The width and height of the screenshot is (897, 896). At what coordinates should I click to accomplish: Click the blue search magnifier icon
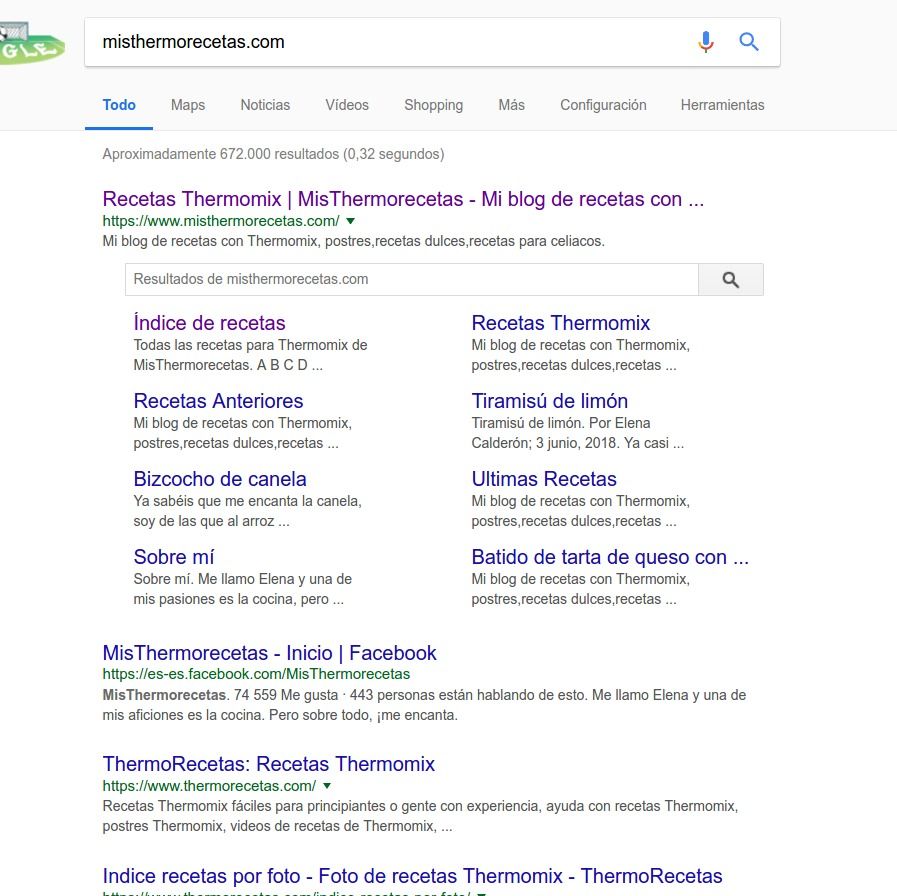748,42
